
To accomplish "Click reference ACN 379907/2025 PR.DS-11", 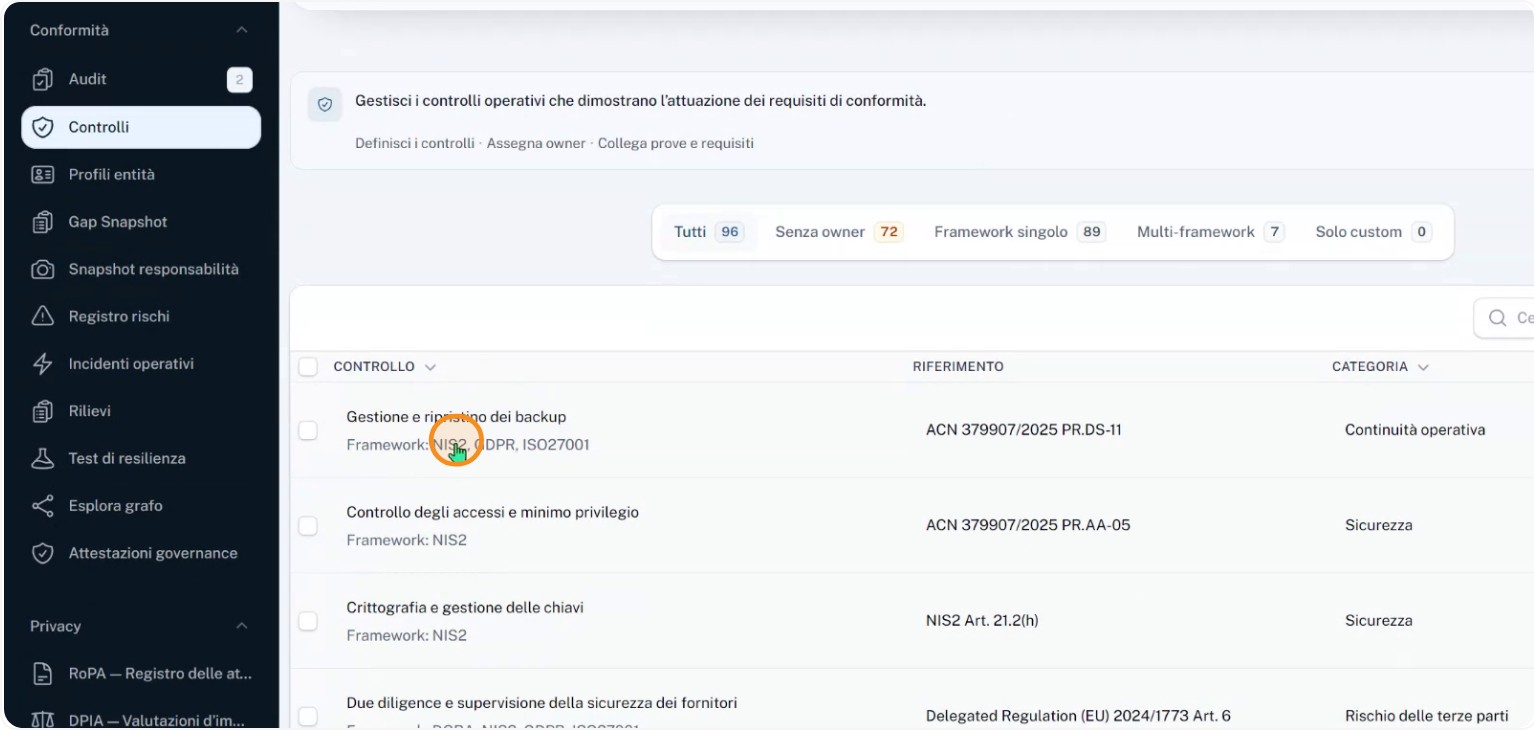I will tap(1024, 430).
